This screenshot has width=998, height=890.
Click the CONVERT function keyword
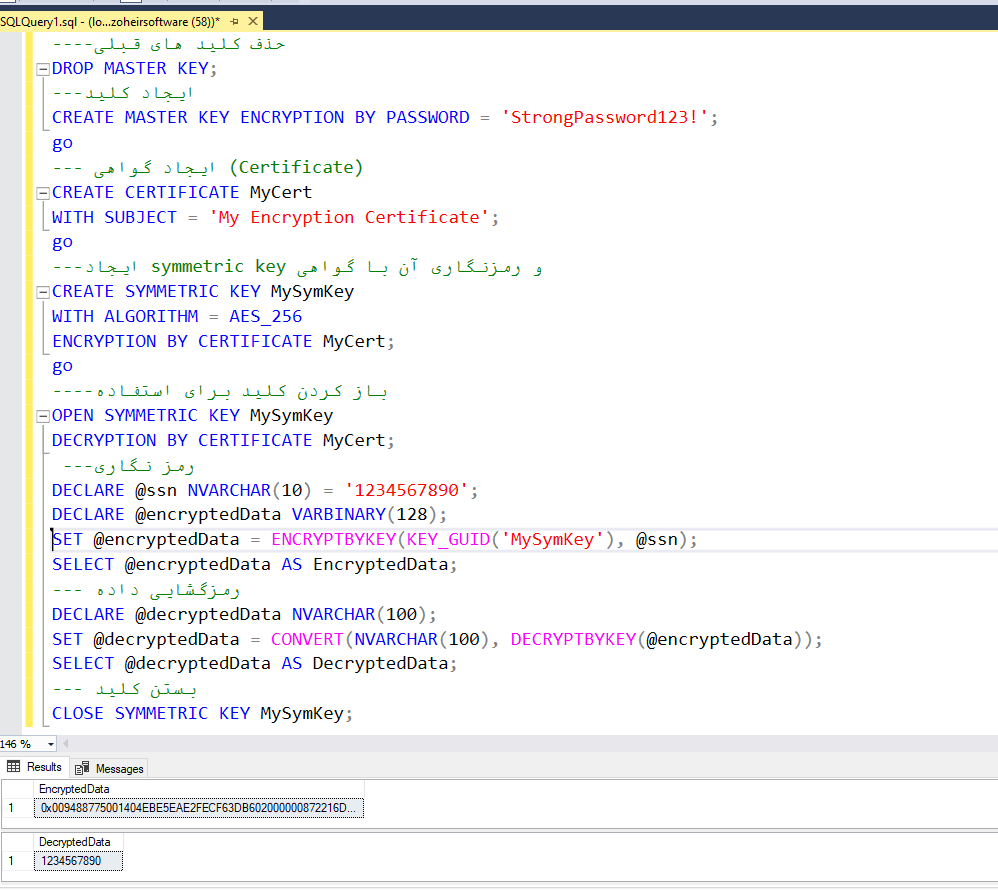pyautogui.click(x=307, y=640)
